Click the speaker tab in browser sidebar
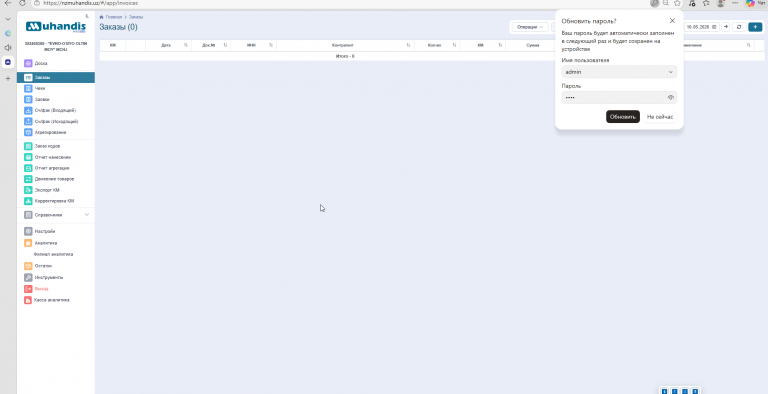 coord(8,48)
